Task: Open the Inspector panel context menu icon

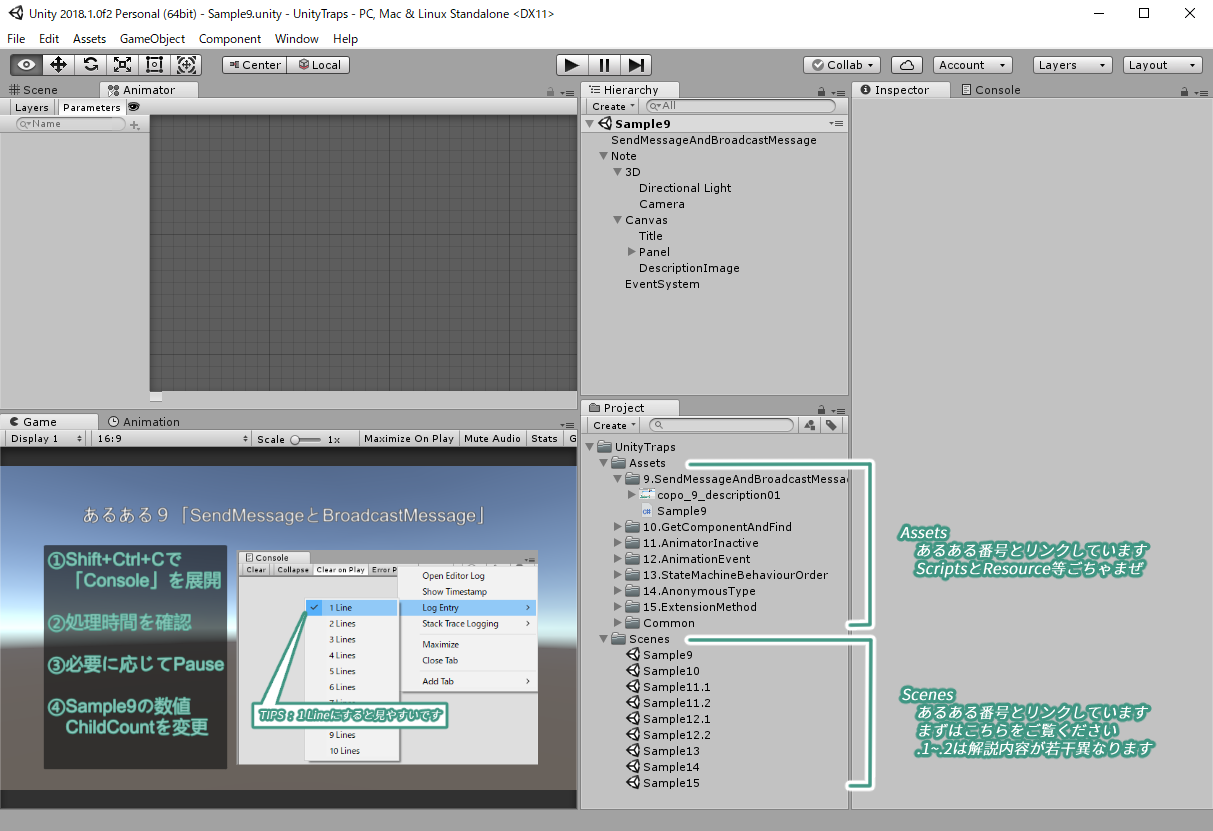Action: (1201, 92)
